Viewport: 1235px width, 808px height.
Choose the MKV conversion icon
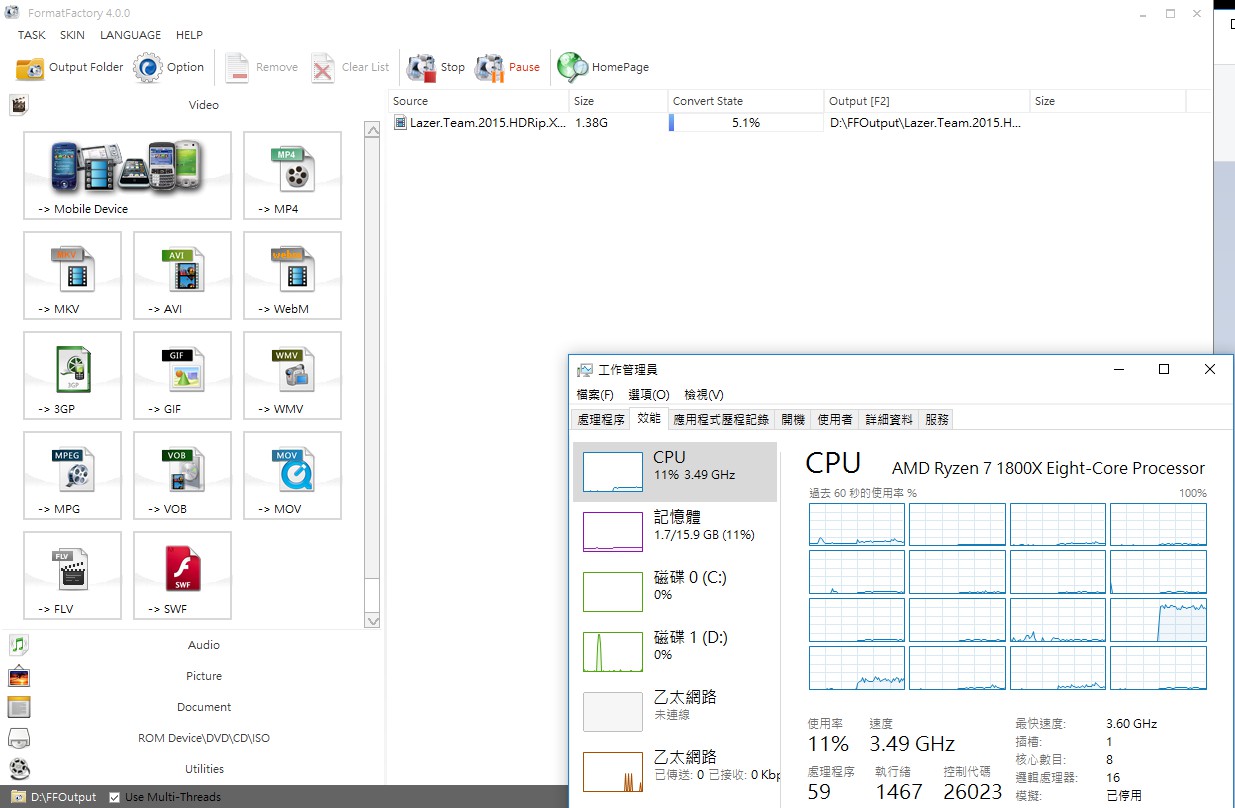coord(72,275)
